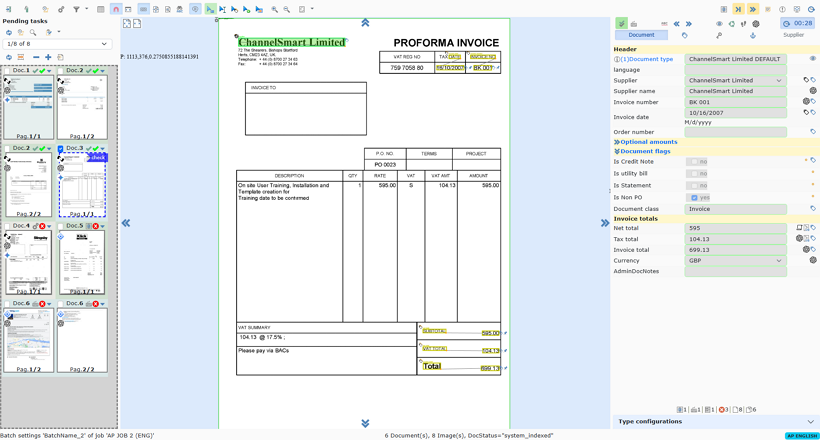This screenshot has height=440, width=820.
Task: Open the Doc.1 dropdown arrow
Action: [x=49, y=71]
